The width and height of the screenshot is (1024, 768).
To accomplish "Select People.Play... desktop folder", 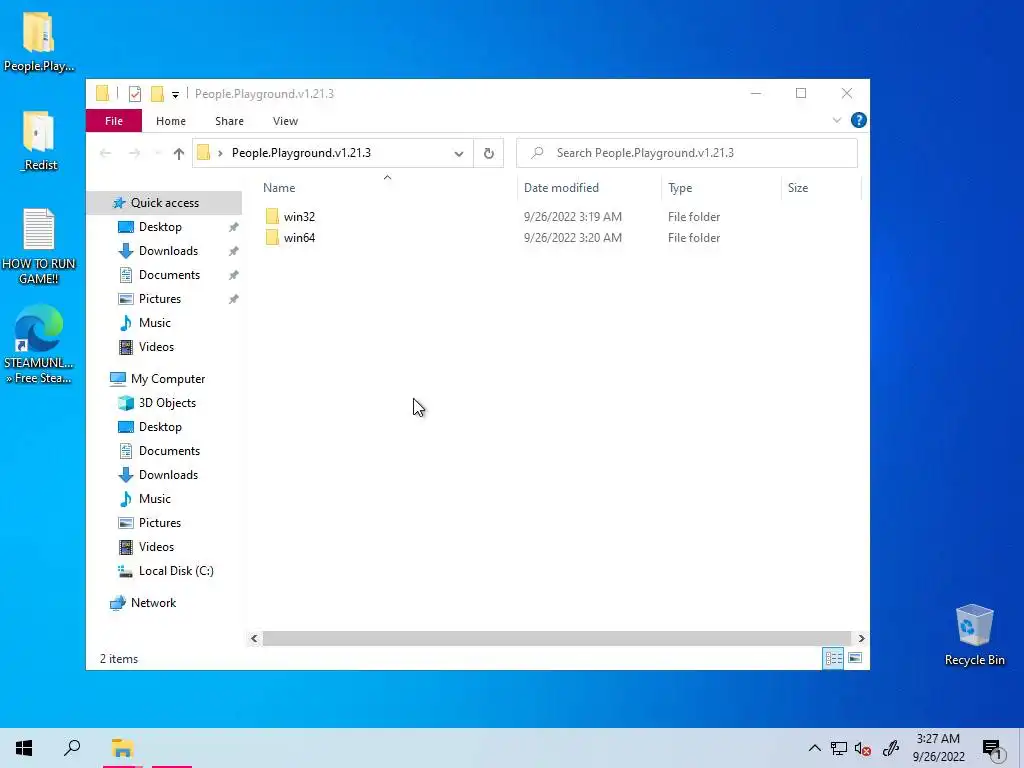I will point(39,42).
